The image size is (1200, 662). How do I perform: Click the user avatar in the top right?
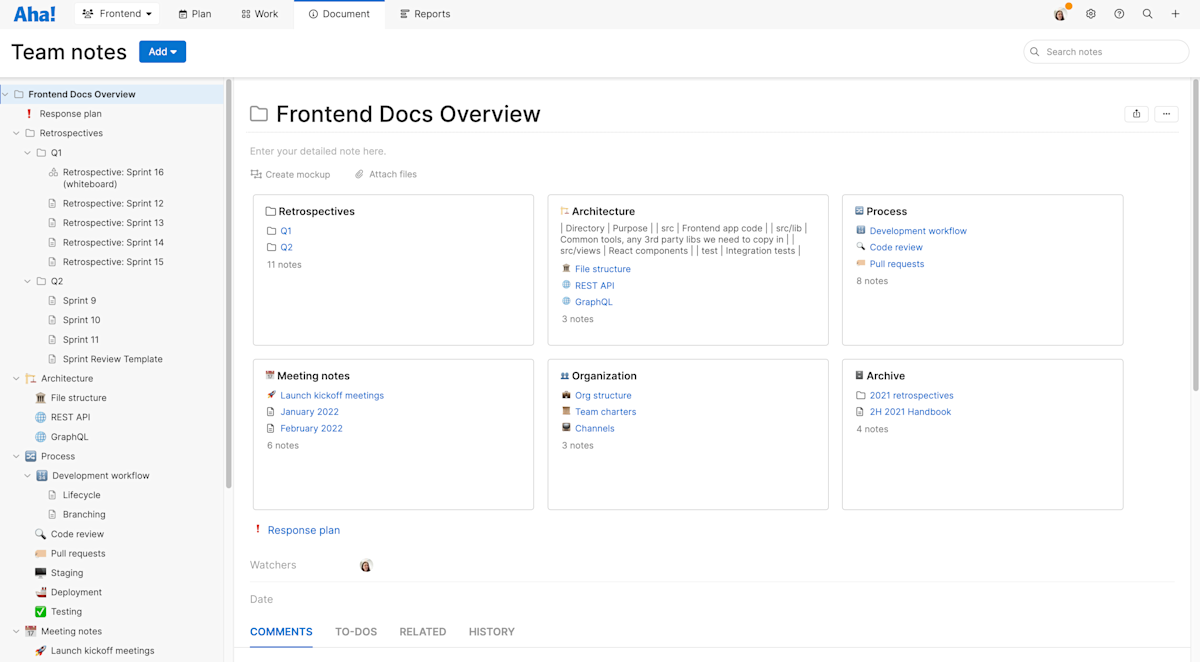tap(1059, 14)
